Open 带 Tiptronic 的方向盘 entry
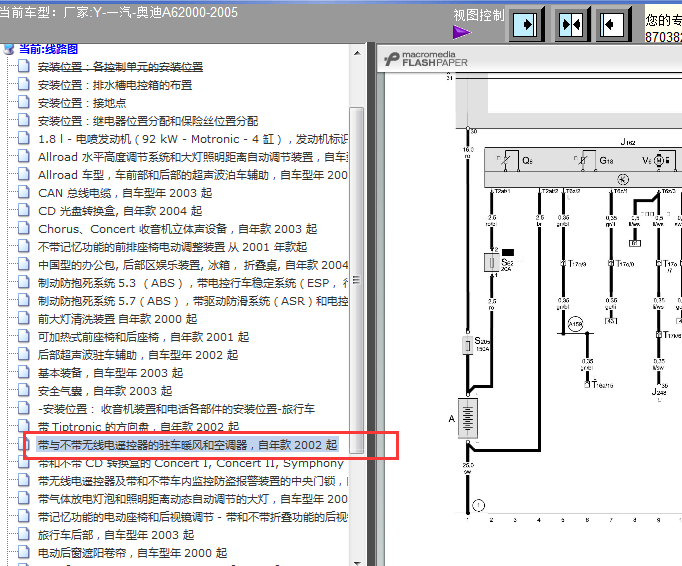Screen dimensions: 682x566 138,426
